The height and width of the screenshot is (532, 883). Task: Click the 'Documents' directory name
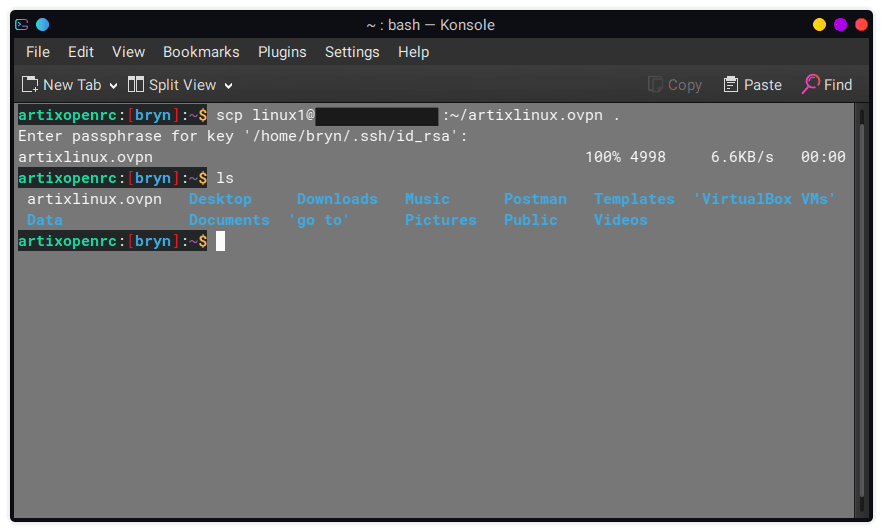pos(229,220)
